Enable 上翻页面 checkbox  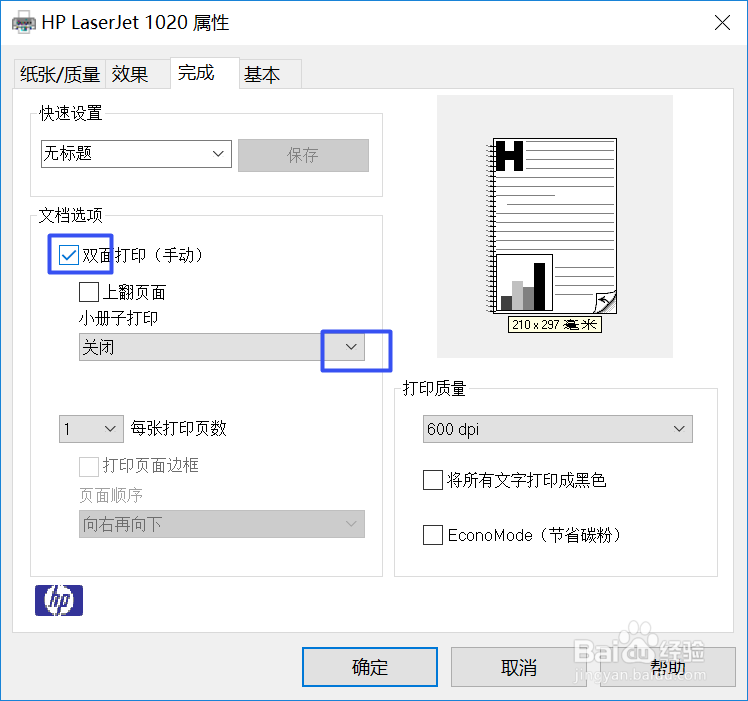point(89,292)
